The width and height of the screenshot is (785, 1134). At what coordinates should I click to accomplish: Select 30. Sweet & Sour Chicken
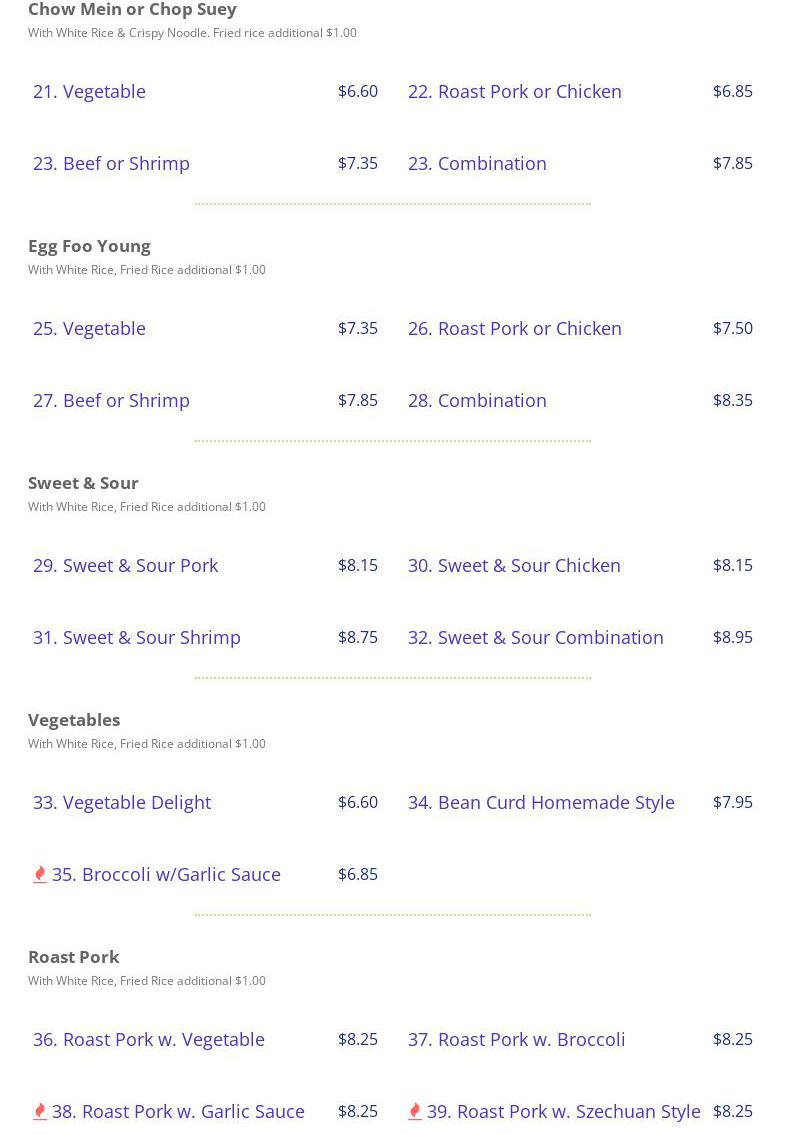coord(514,565)
